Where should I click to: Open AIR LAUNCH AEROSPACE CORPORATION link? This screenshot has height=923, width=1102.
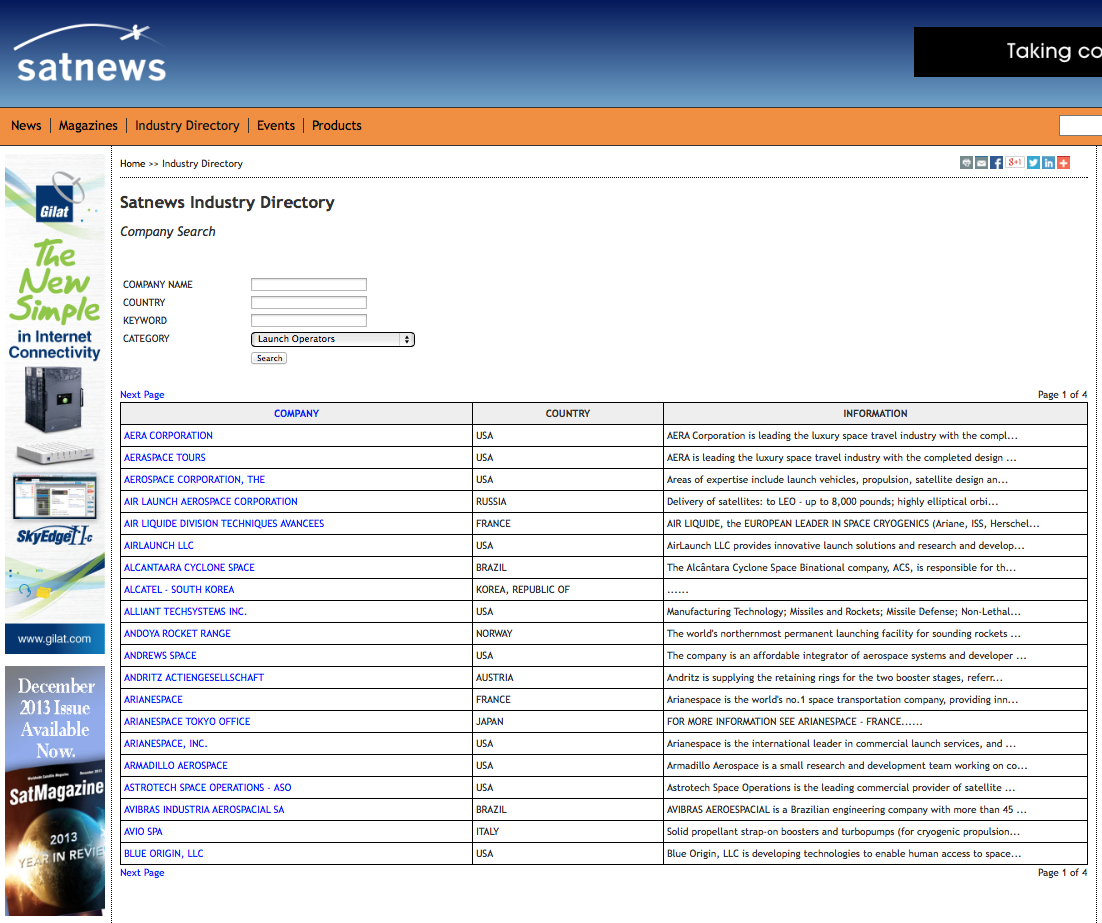click(211, 502)
